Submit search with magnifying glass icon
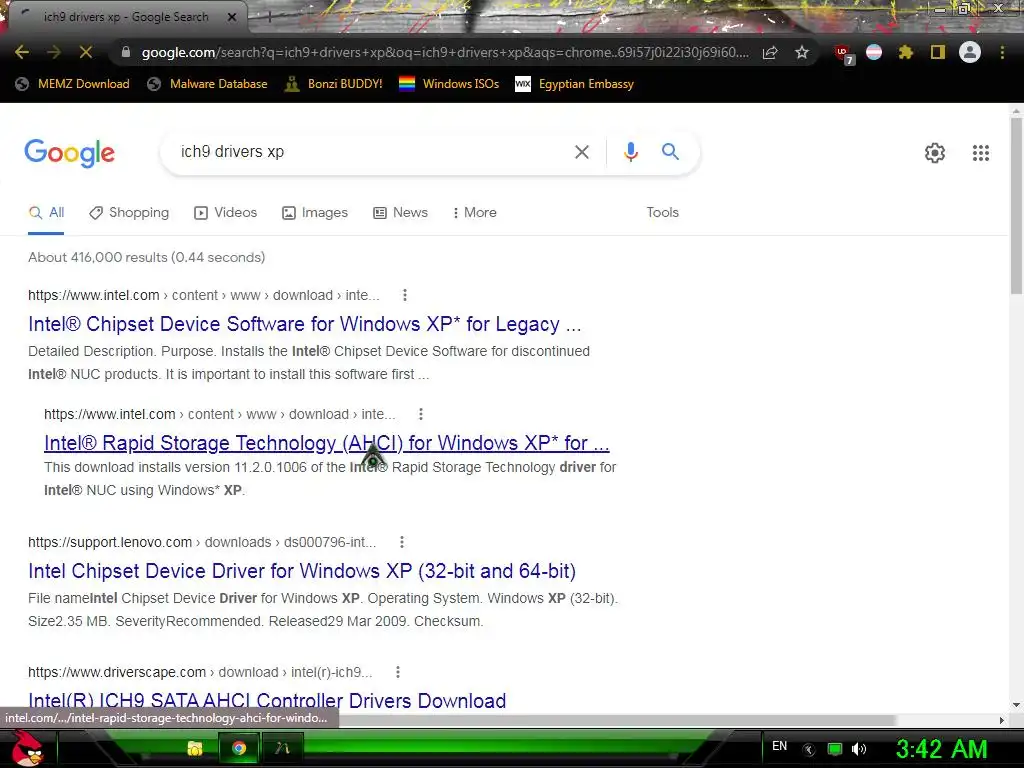The width and height of the screenshot is (1024, 768). [670, 152]
